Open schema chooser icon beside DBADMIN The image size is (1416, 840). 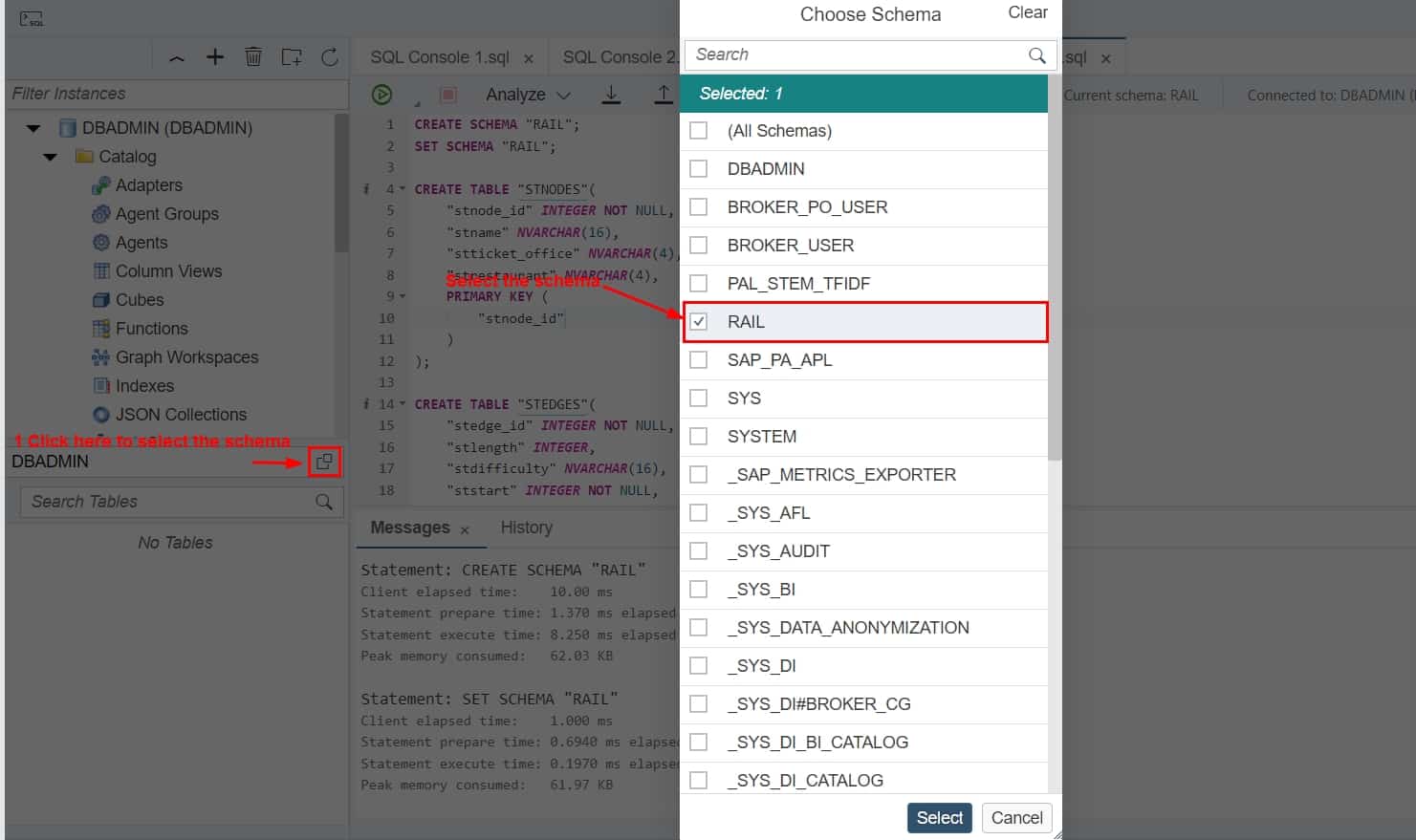coord(324,462)
